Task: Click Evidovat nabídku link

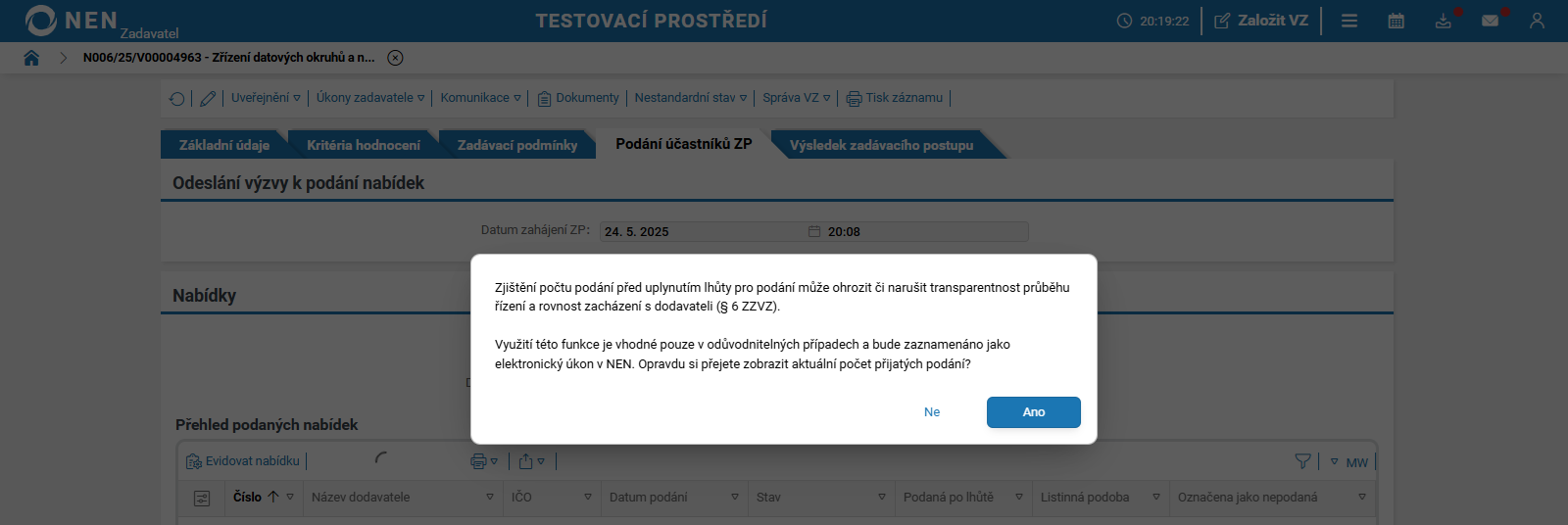Action: click(243, 461)
